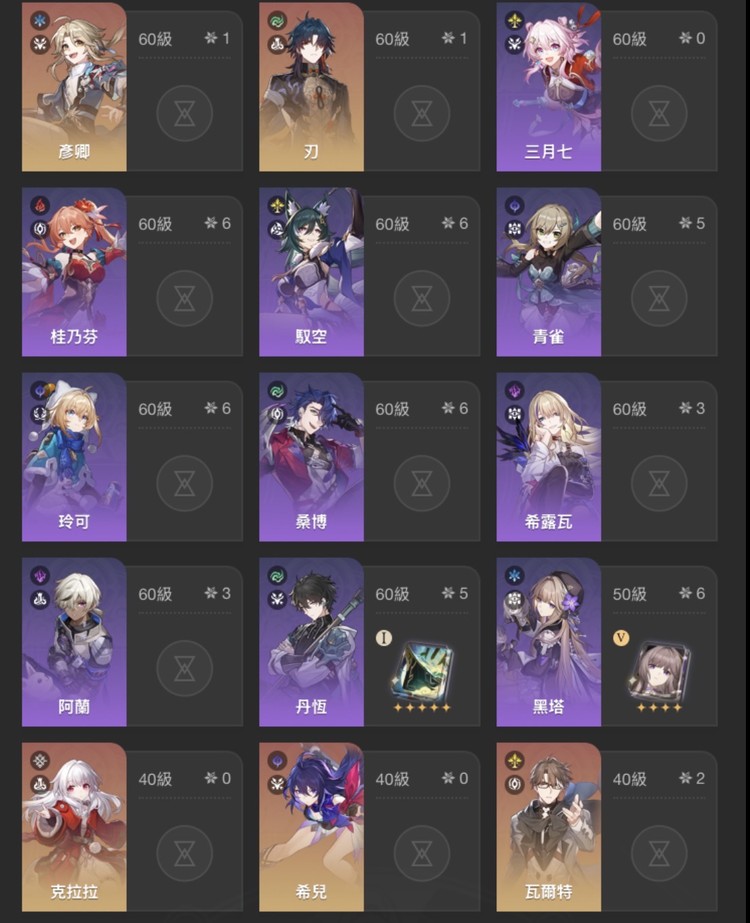Viewport: 750px width, 923px height.
Task: Open the 青雀 character portrait
Action: 549,272
